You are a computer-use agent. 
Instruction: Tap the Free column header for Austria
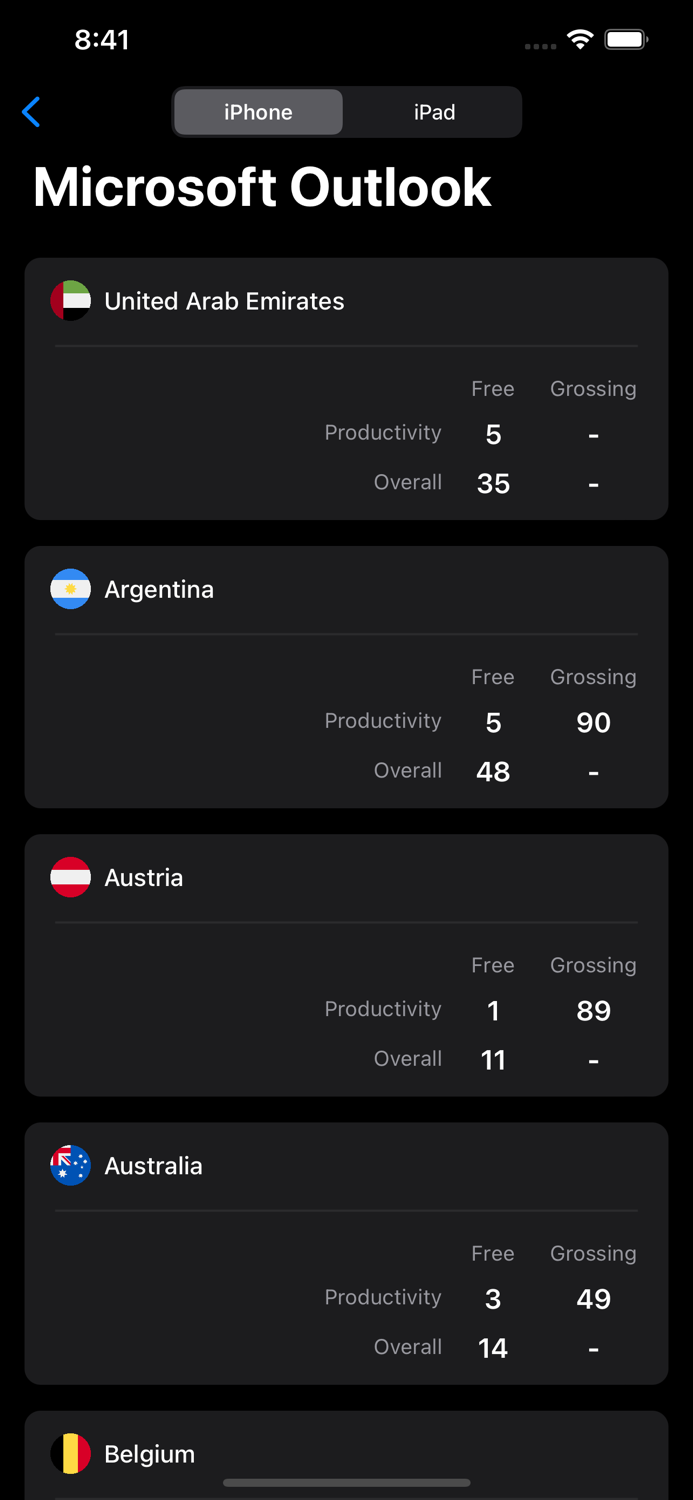point(493,965)
